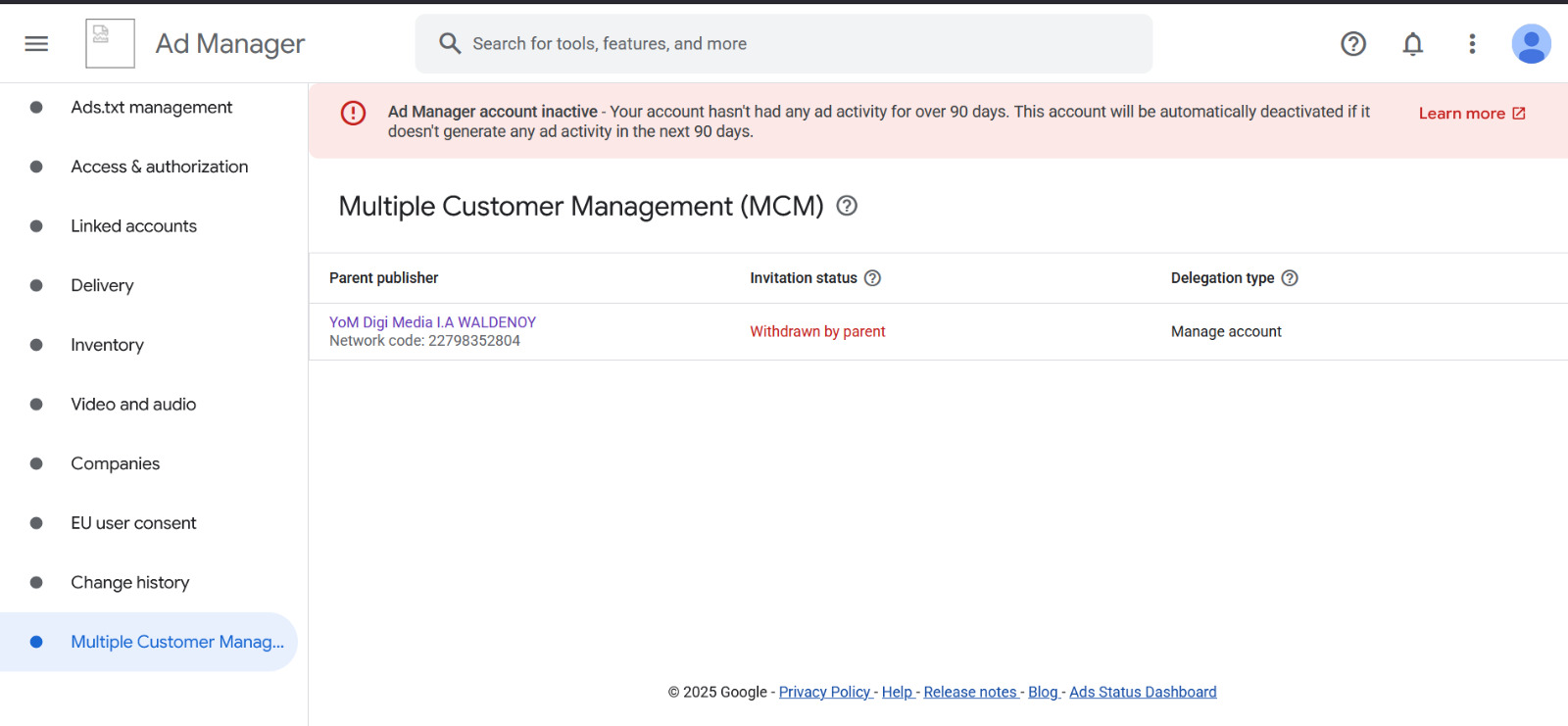
Task: Select Multiple Customer Management menu item
Action: pyautogui.click(x=149, y=642)
